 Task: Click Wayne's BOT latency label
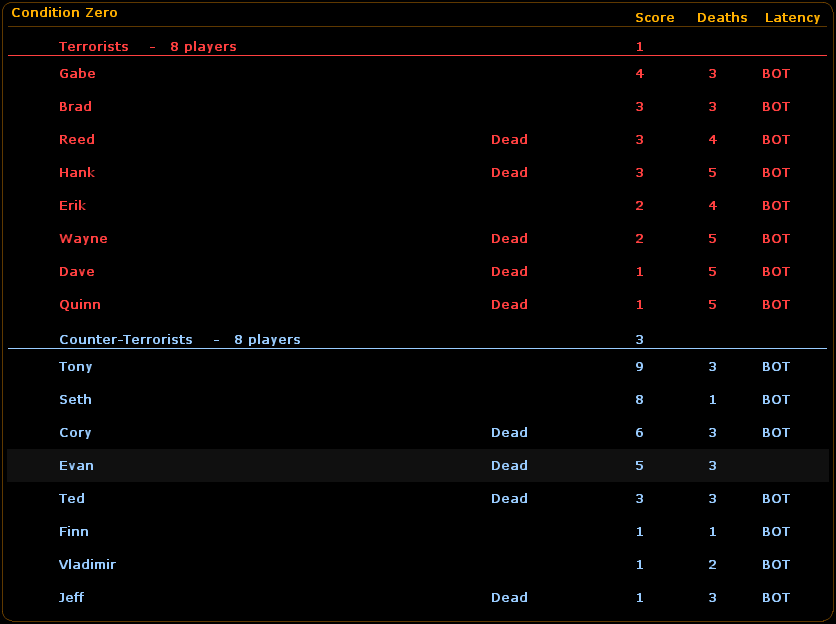pyautogui.click(x=775, y=238)
